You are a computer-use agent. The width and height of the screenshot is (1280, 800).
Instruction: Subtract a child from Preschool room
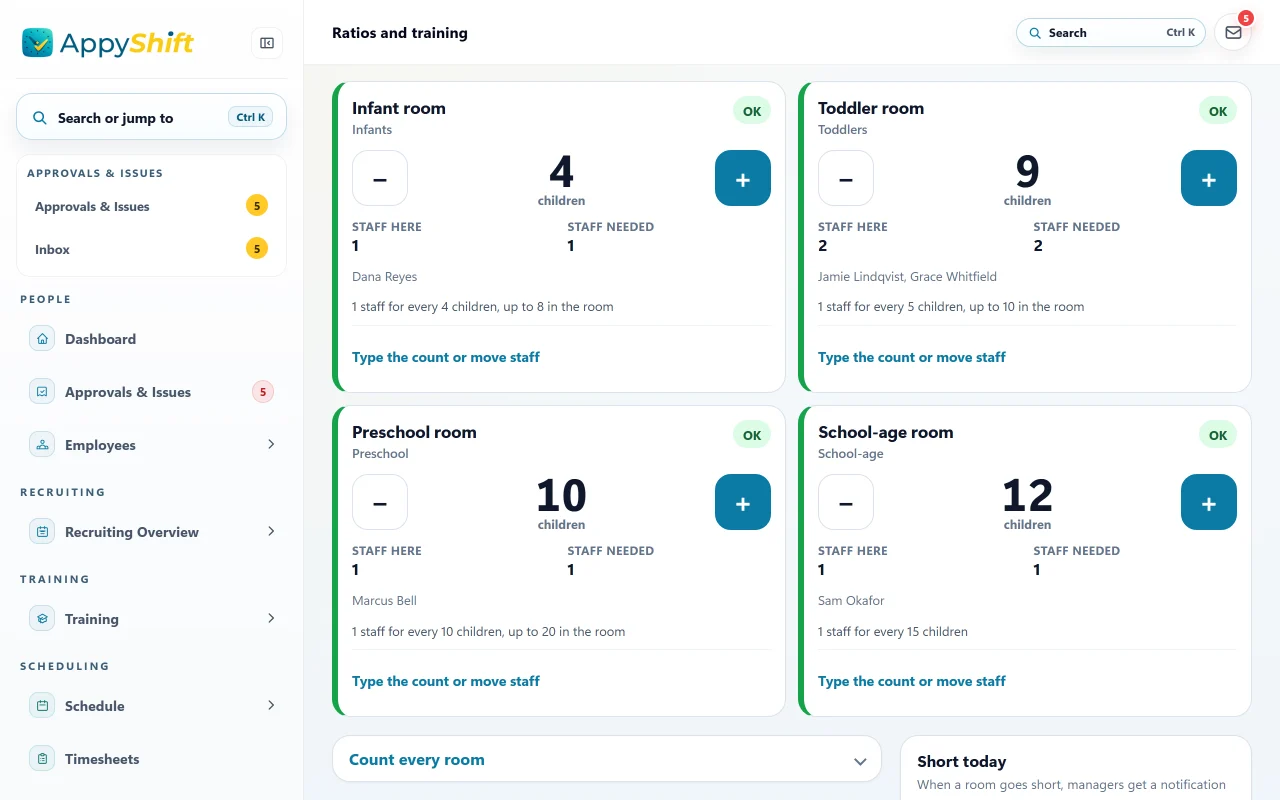click(380, 502)
